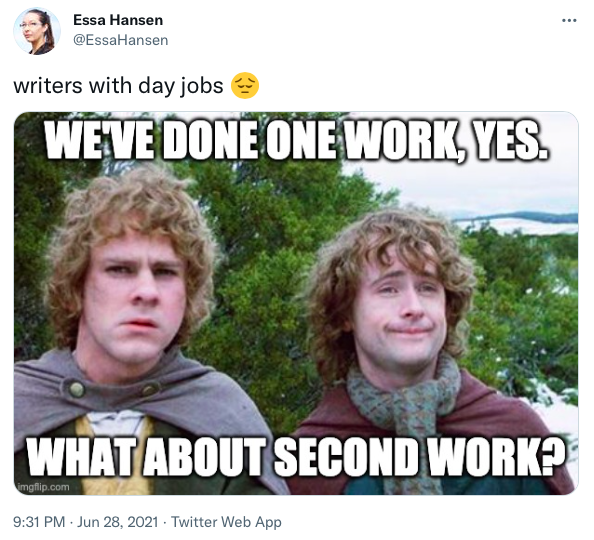Viewport: 594px width, 540px height.
Task: Click the smiling hobbit's maroon cloak
Action: pos(504,417)
